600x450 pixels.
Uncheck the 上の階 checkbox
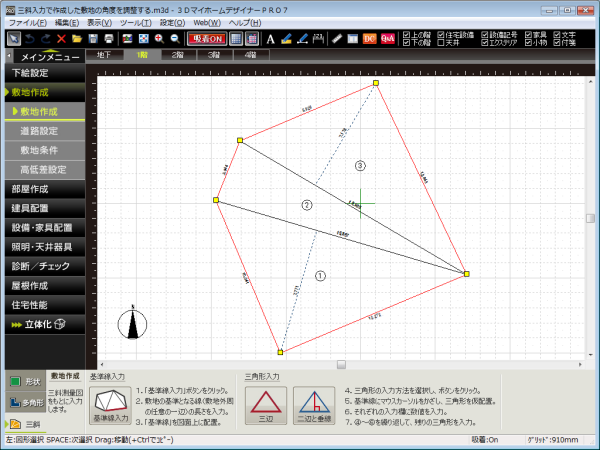[407, 33]
